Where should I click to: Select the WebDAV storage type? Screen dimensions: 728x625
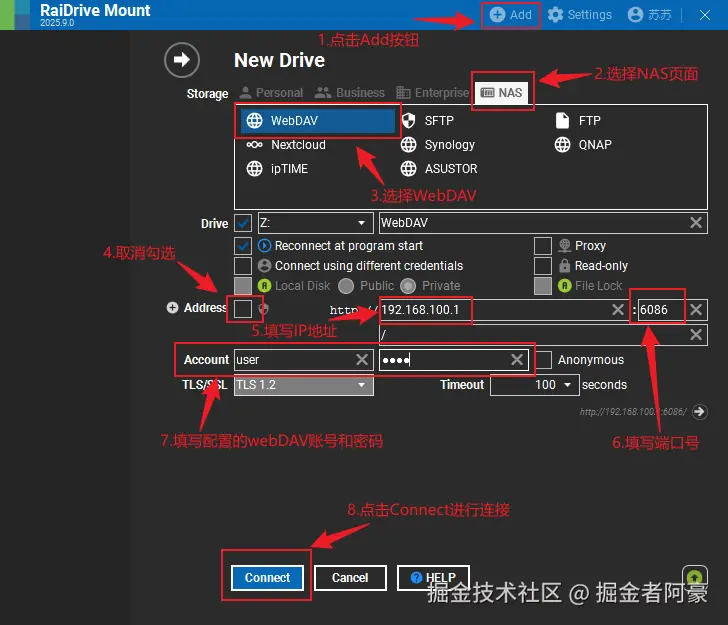point(318,121)
